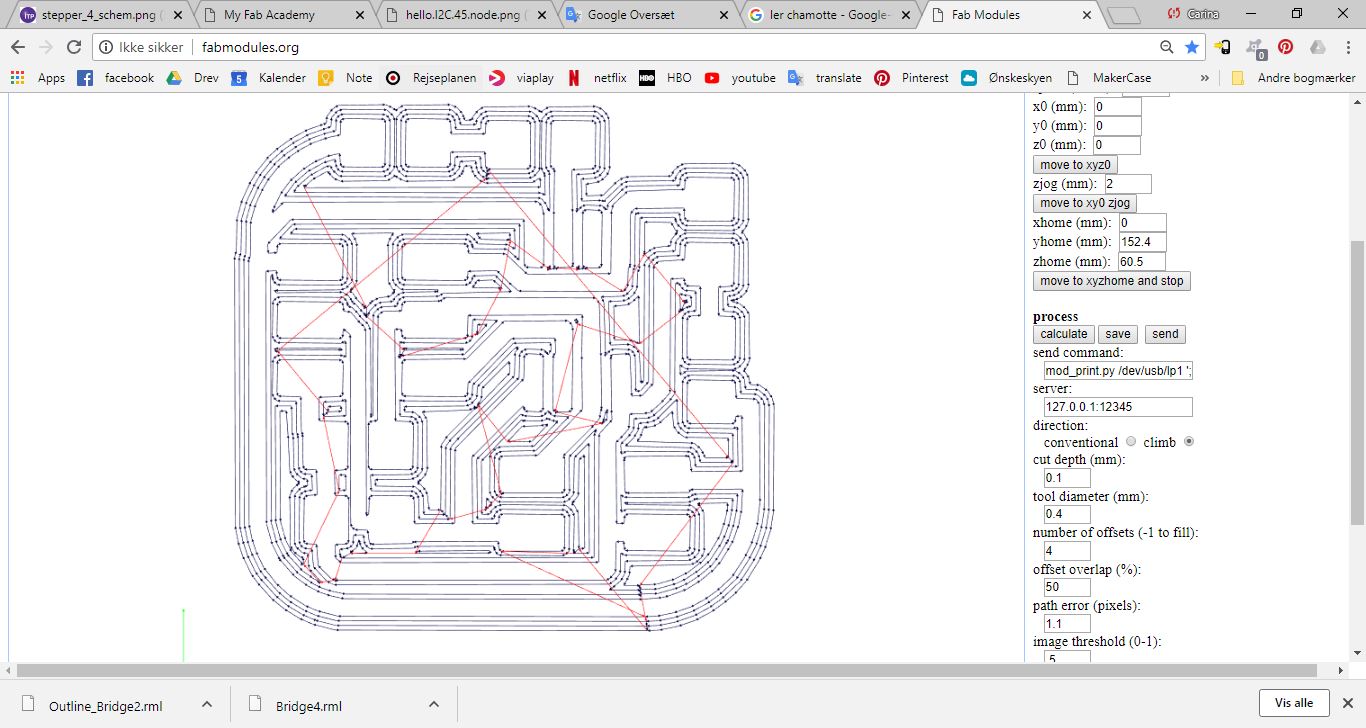The image size is (1366, 728).
Task: Click the save button under process
Action: pos(1118,334)
